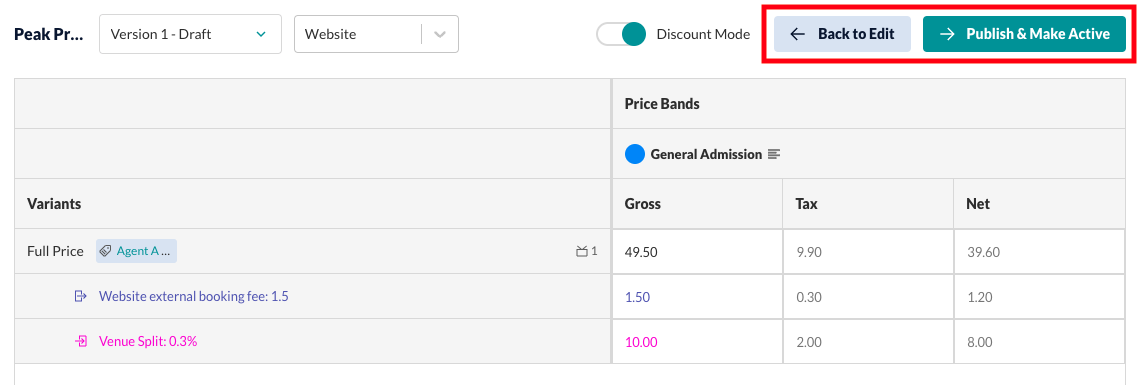Click the channel count icon beside Full Price
This screenshot has height=385, width=1140.
[x=581, y=251]
